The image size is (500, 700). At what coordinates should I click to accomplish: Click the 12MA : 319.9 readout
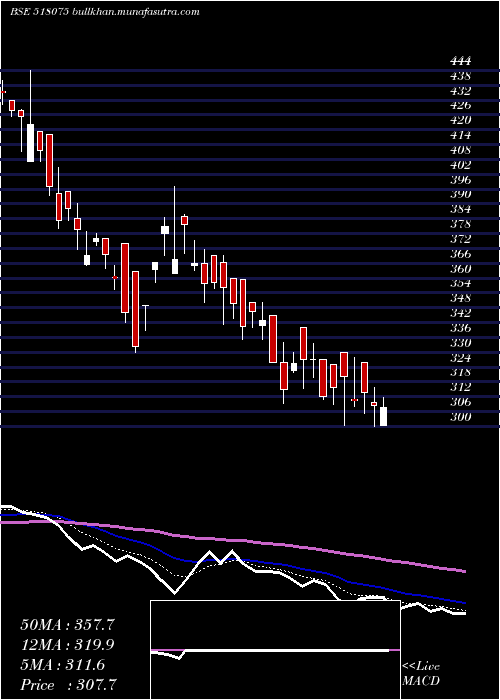67,645
